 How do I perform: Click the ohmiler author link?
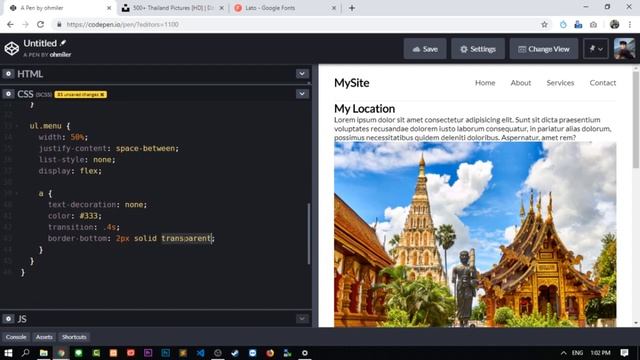click(60, 54)
